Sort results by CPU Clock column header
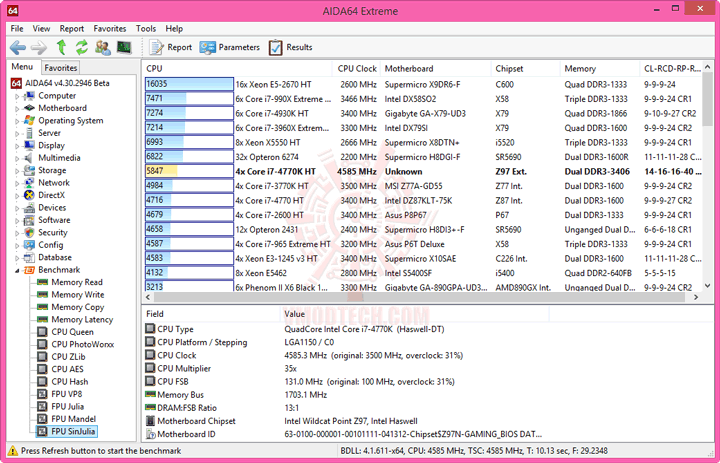Viewport: 720px width, 463px height. 356,68
